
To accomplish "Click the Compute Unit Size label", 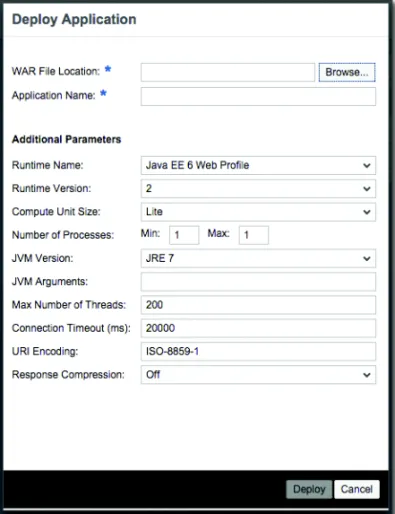I will pyautogui.click(x=56, y=212).
